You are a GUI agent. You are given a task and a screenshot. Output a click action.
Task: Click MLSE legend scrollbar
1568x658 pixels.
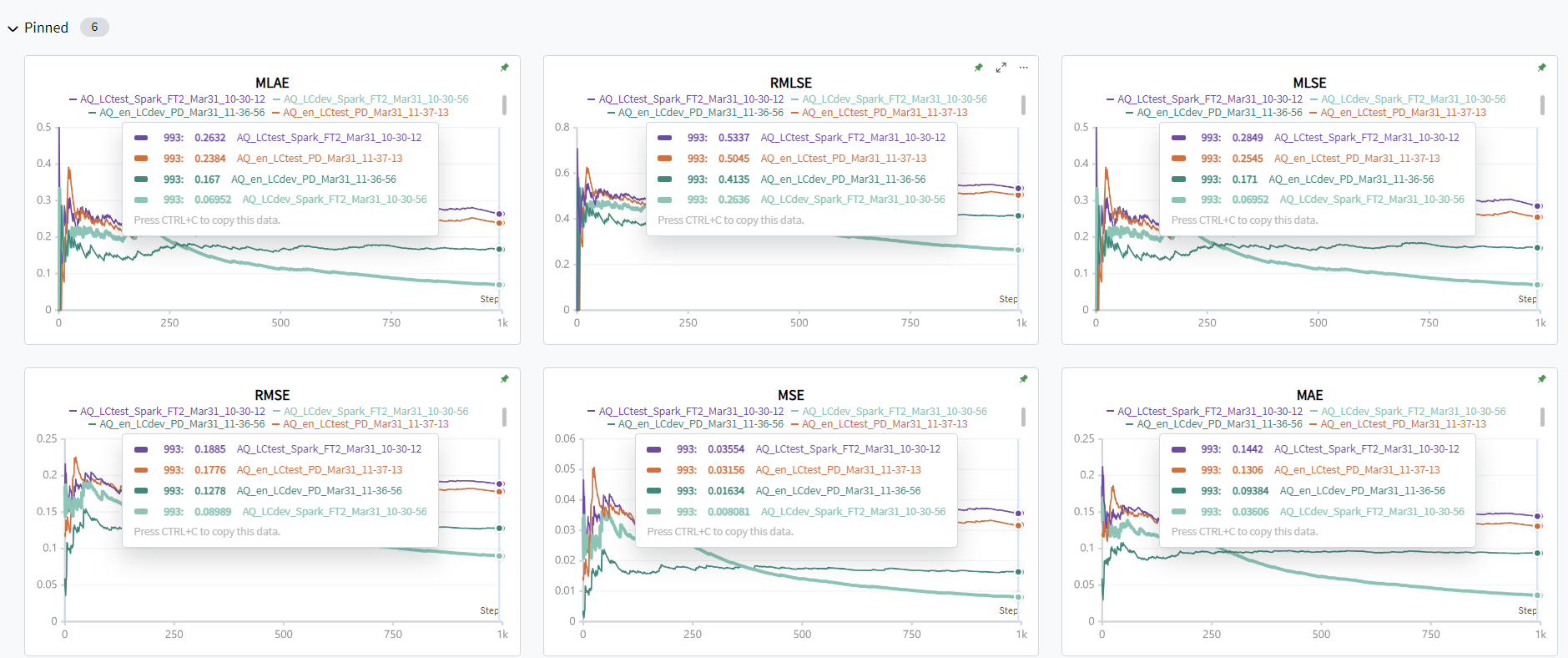click(x=1542, y=105)
